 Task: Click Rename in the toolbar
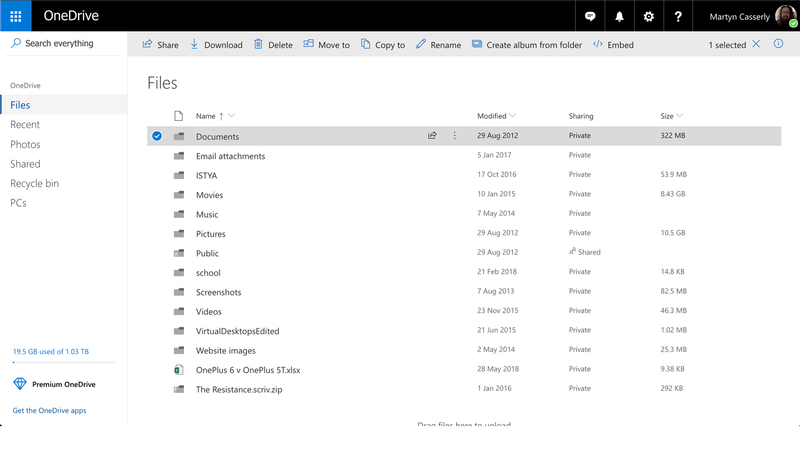coord(438,44)
